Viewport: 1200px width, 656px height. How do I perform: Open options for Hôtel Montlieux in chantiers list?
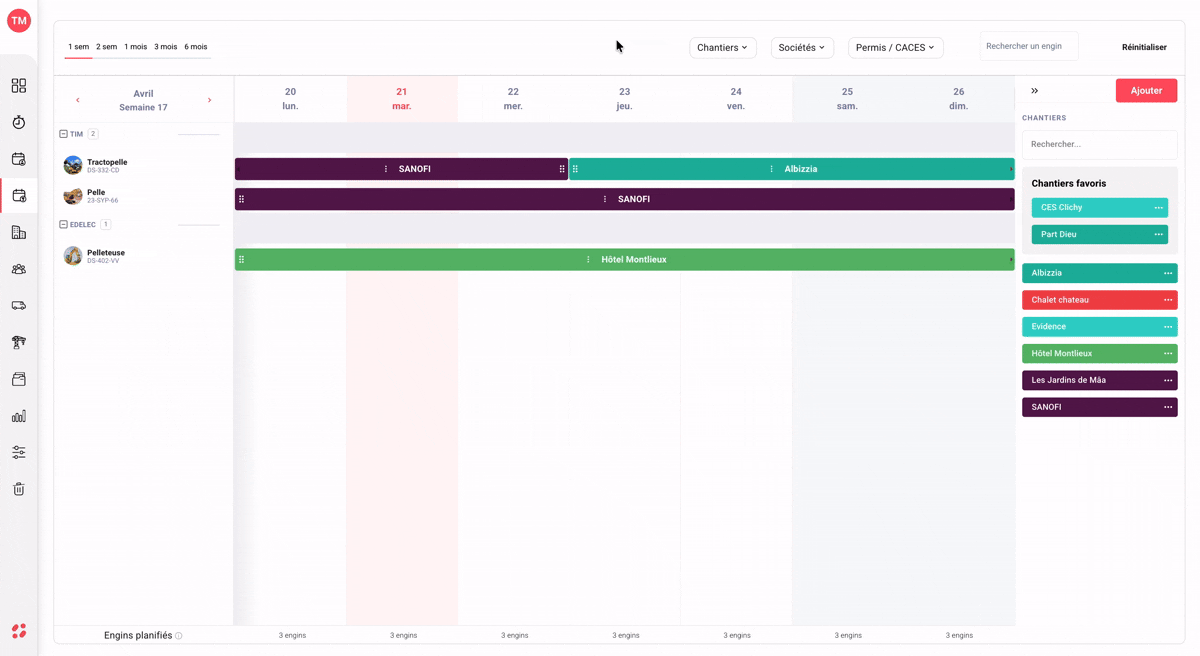(x=1167, y=353)
